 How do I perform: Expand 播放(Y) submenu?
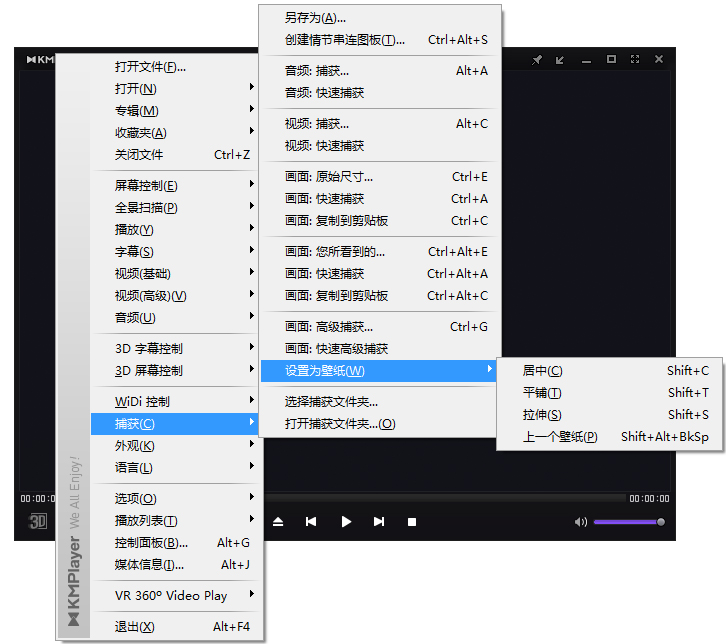click(x=174, y=230)
